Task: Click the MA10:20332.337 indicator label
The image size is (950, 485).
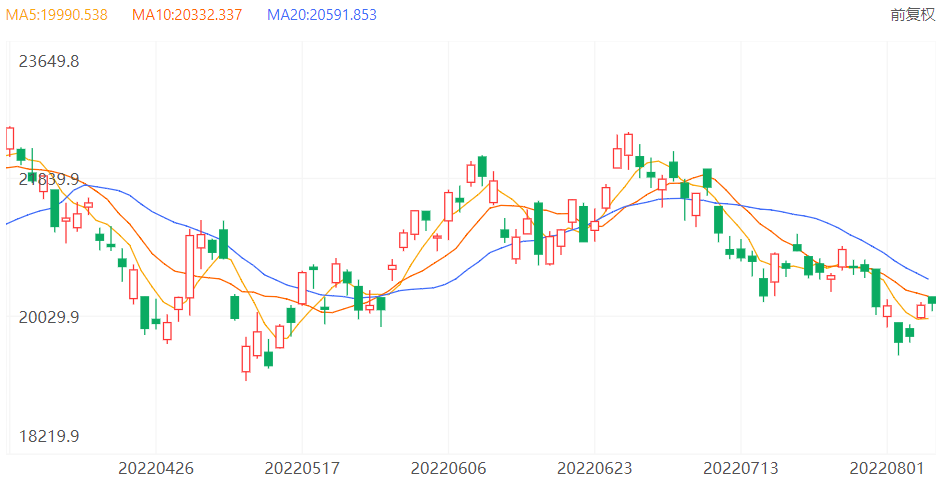Action: point(187,15)
